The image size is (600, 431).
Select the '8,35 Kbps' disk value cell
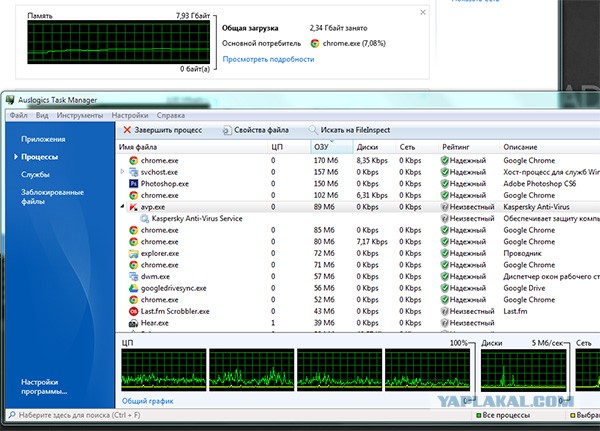372,160
